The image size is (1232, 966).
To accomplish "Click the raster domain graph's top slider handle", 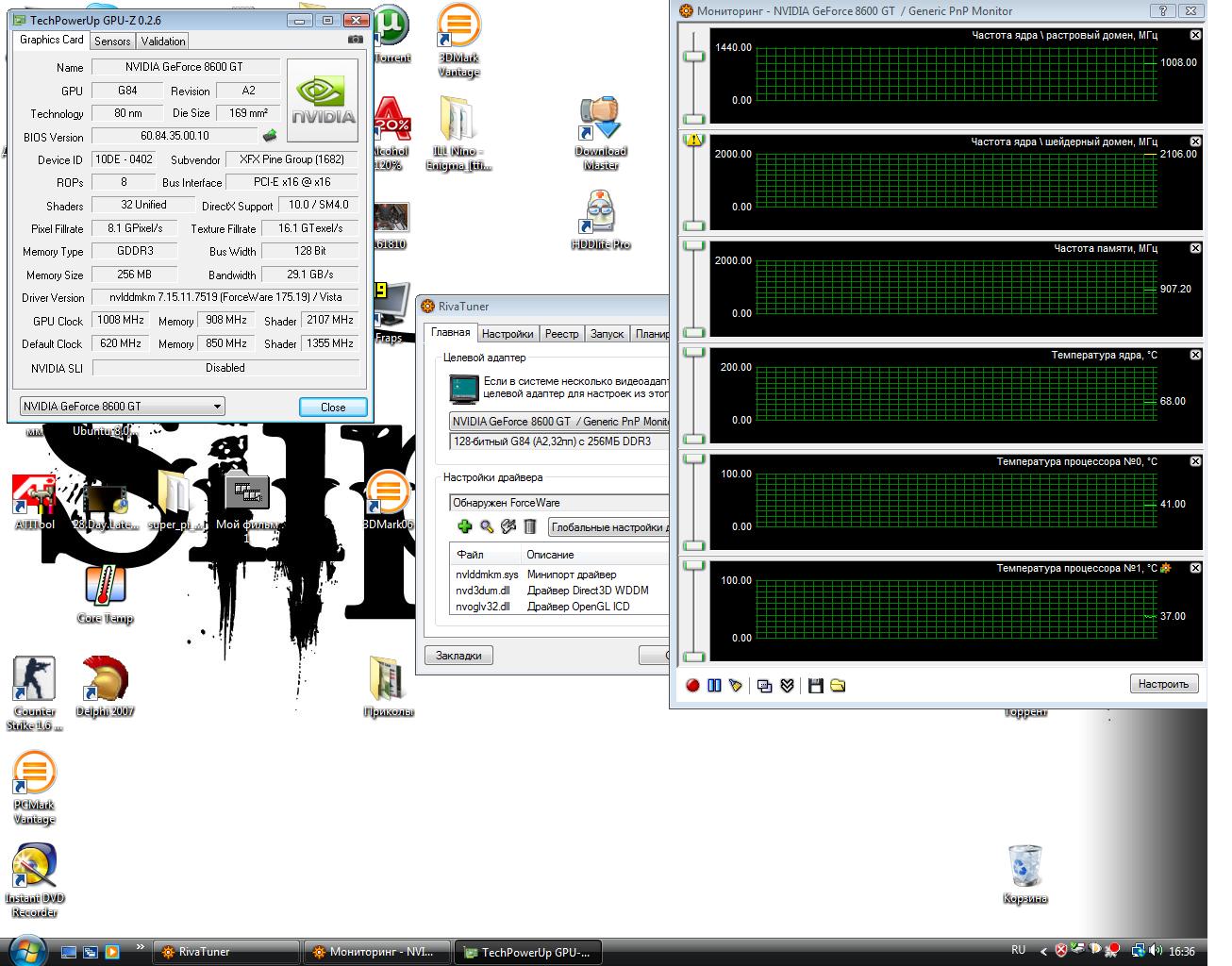I will tap(694, 57).
